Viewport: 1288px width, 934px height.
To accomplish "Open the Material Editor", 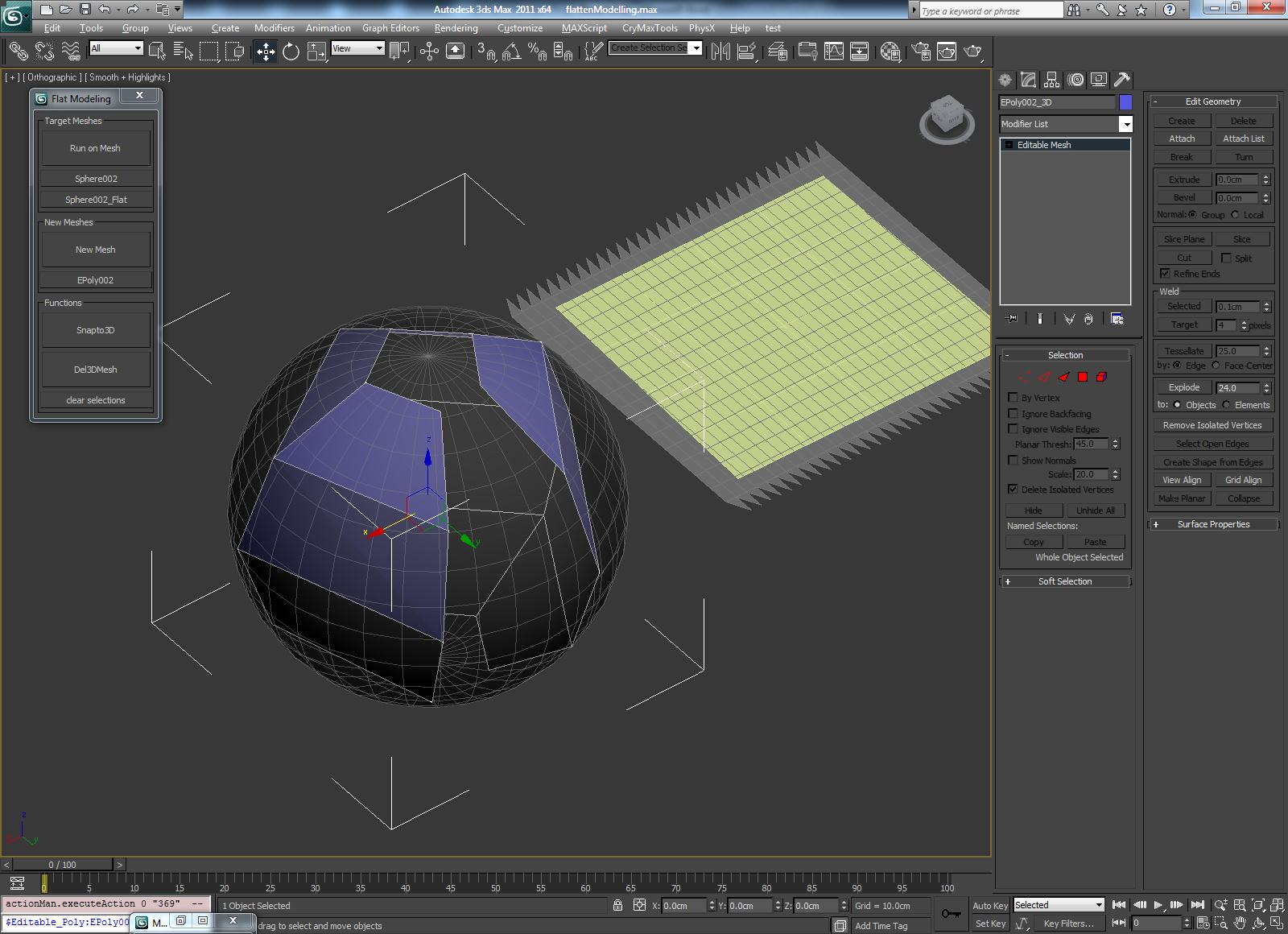I will coord(890,52).
